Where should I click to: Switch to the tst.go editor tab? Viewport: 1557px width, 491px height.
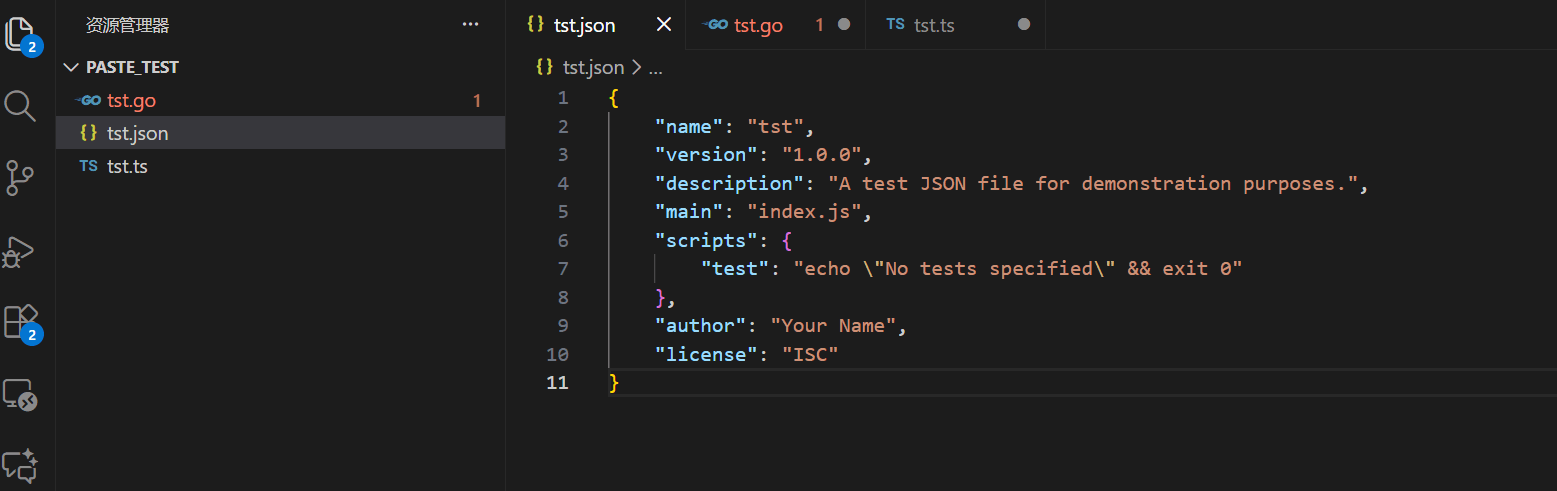click(776, 25)
